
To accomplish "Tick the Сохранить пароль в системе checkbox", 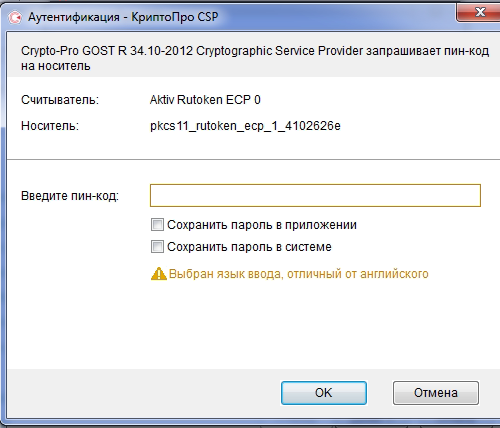I will [157, 247].
